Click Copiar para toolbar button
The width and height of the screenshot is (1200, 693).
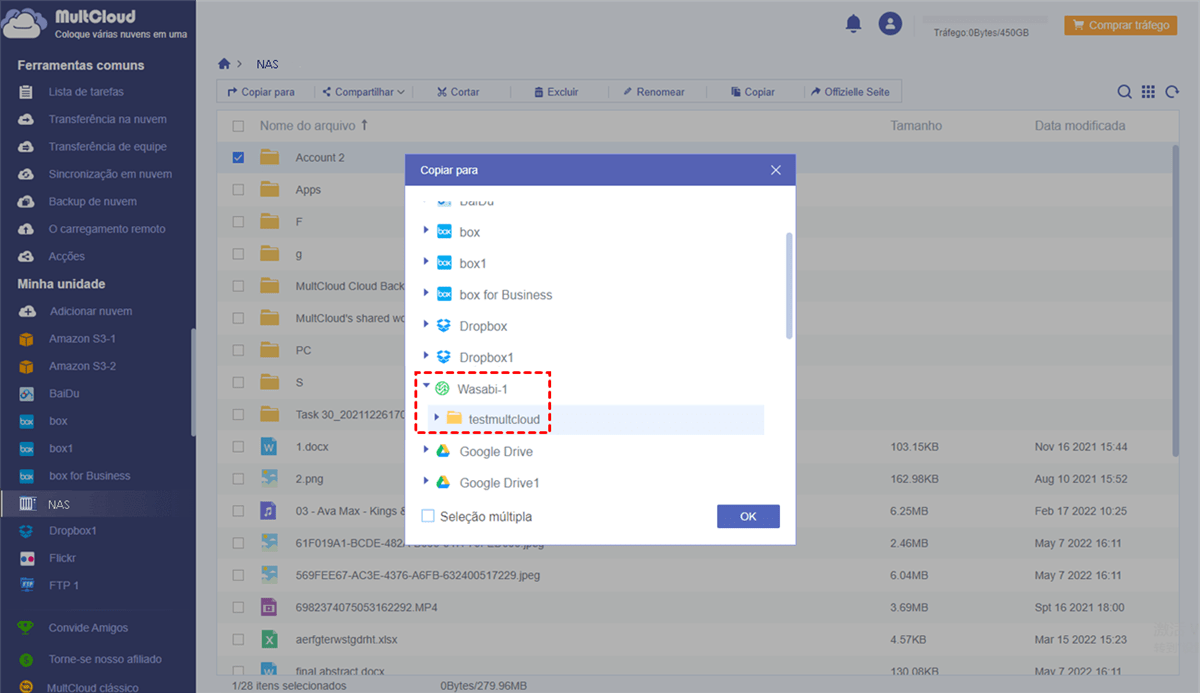tap(261, 92)
